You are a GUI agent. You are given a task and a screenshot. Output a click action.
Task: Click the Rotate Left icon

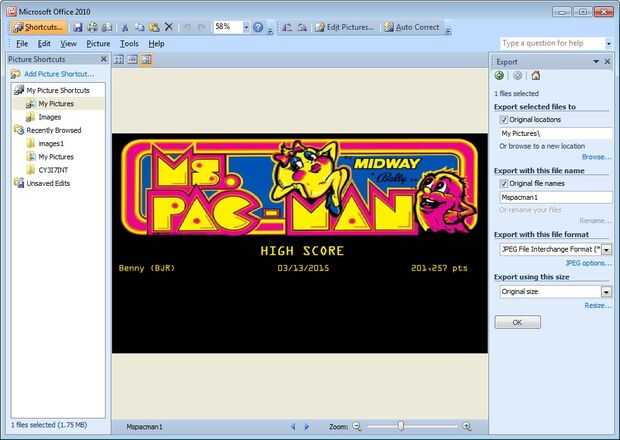287,27
